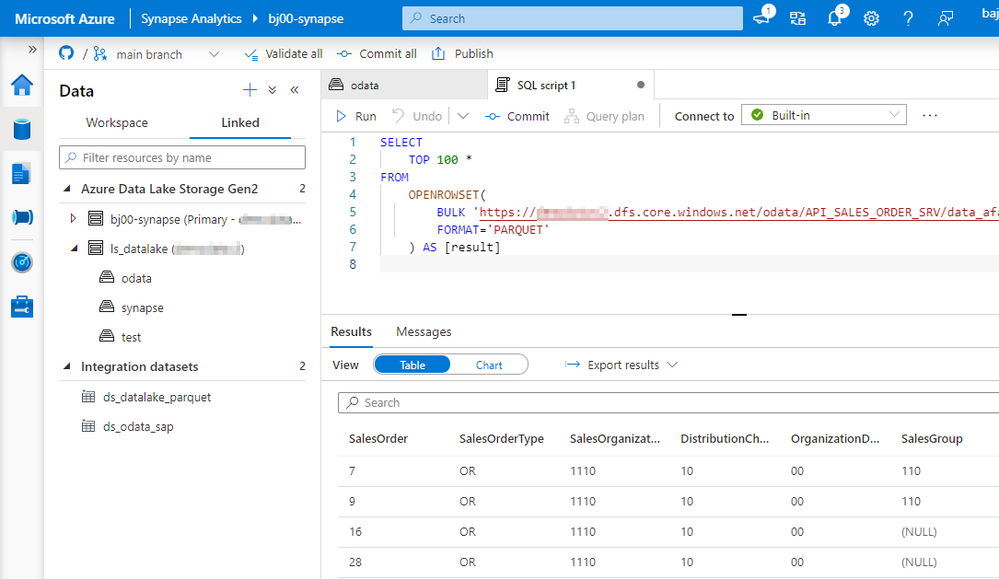Open the Connect to Built-in dropdown
Screen dimensions: 999x579
(x=824, y=115)
